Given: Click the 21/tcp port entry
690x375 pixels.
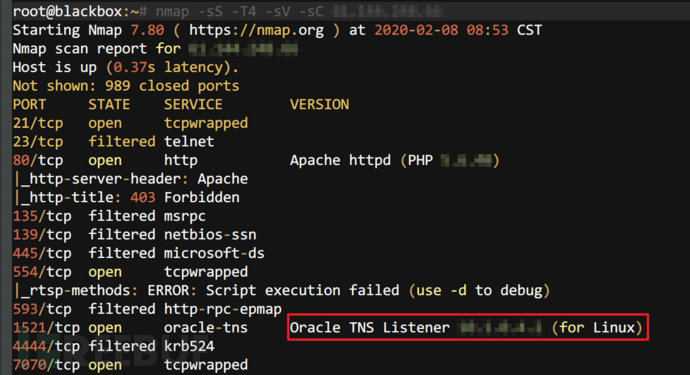Looking at the screenshot, I should pos(38,123).
